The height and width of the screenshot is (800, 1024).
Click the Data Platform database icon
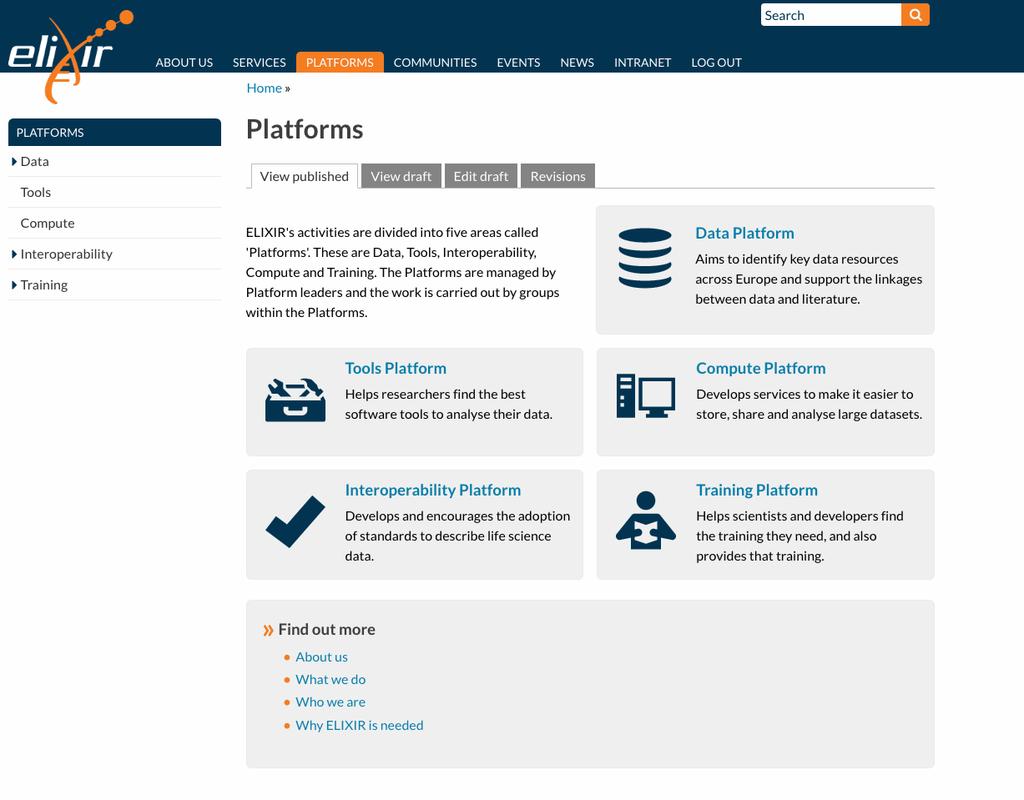click(645, 258)
